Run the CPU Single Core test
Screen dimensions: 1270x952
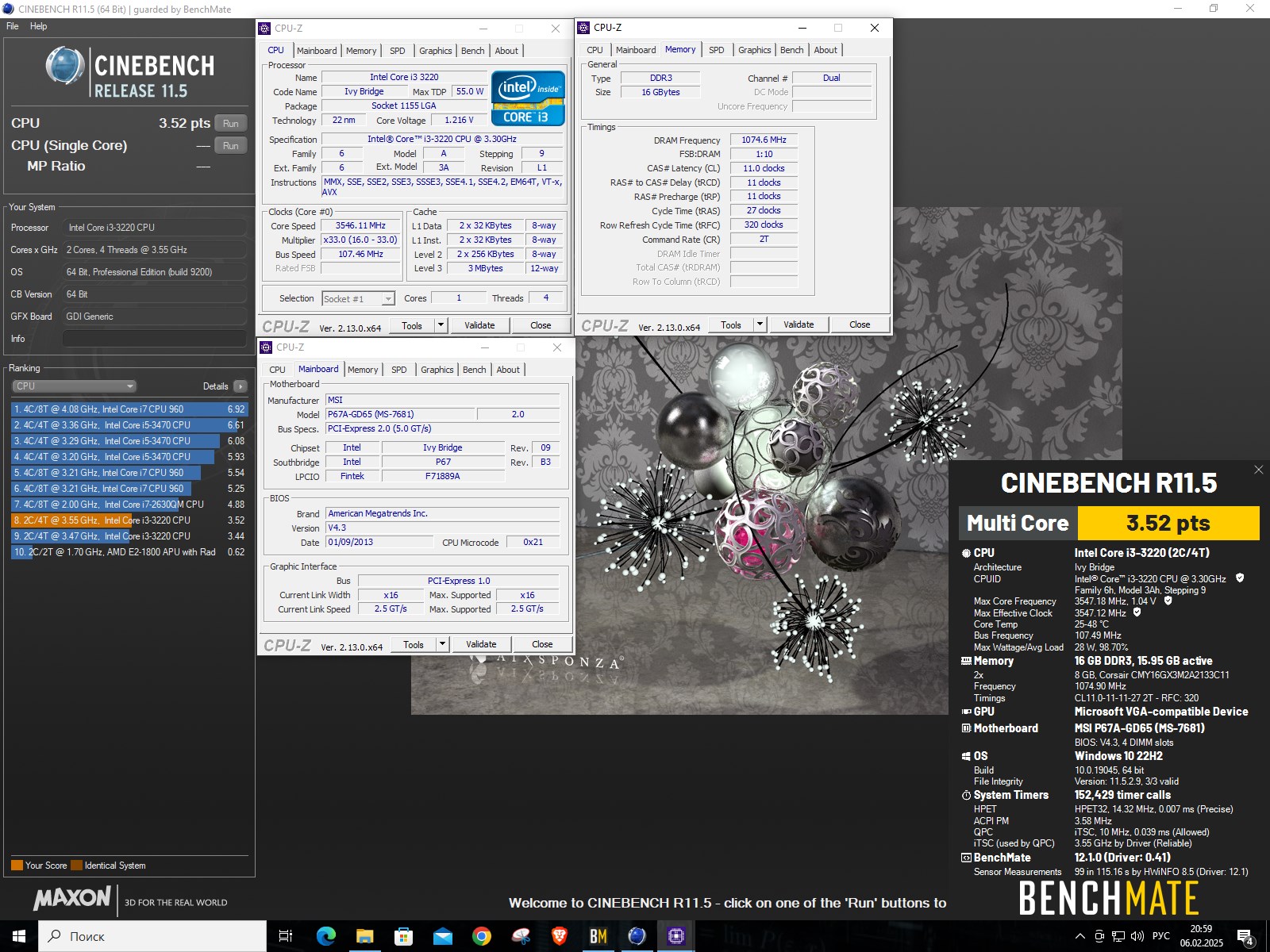point(231,146)
